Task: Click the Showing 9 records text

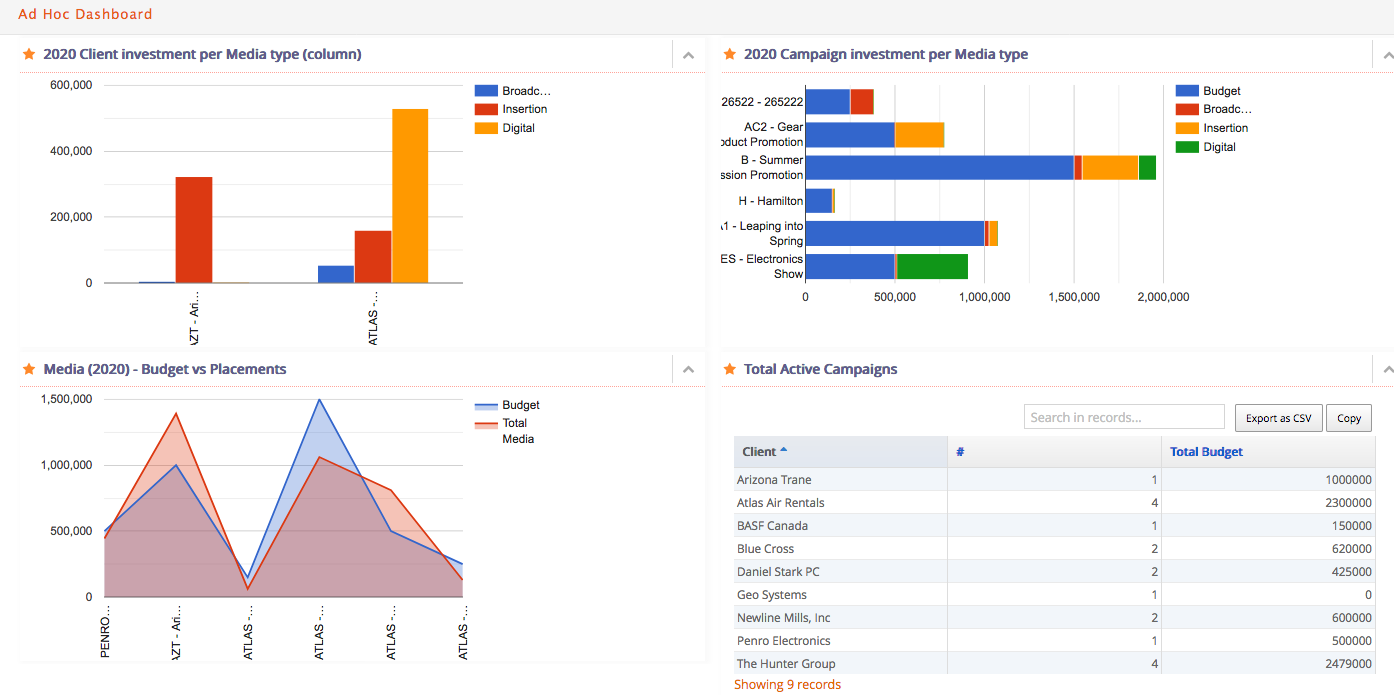Action: [787, 685]
